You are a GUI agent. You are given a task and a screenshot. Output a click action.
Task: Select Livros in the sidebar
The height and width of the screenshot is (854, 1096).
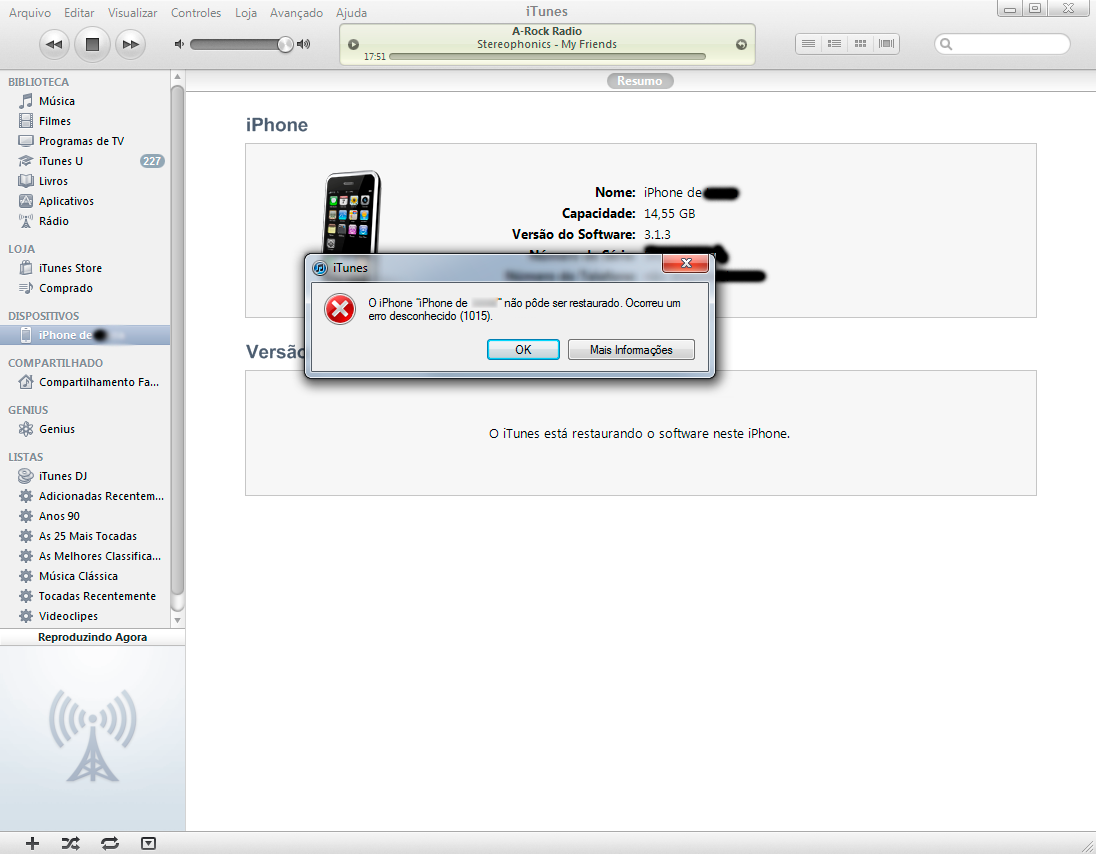click(85, 181)
